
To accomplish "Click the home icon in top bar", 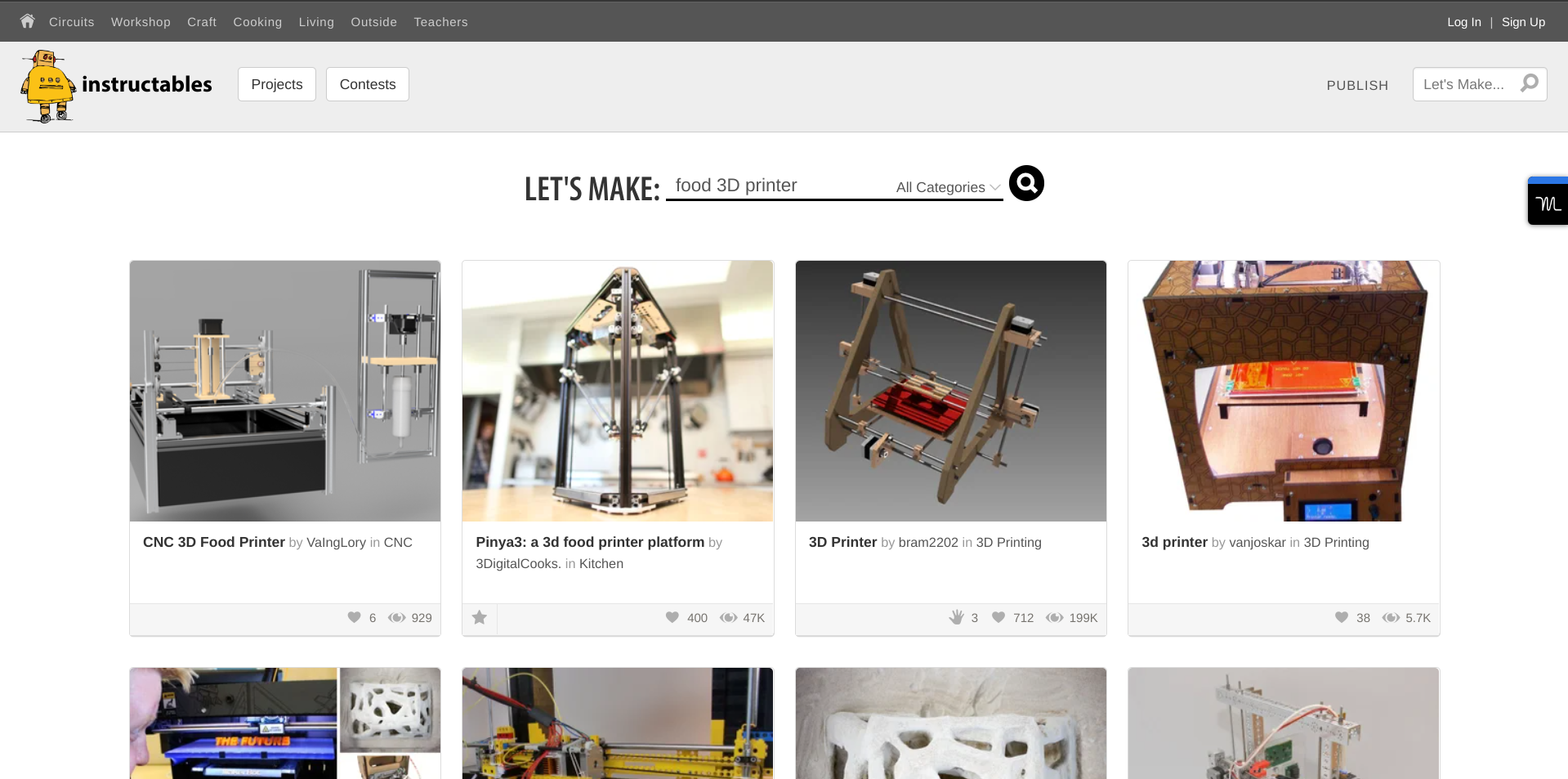I will coord(28,21).
